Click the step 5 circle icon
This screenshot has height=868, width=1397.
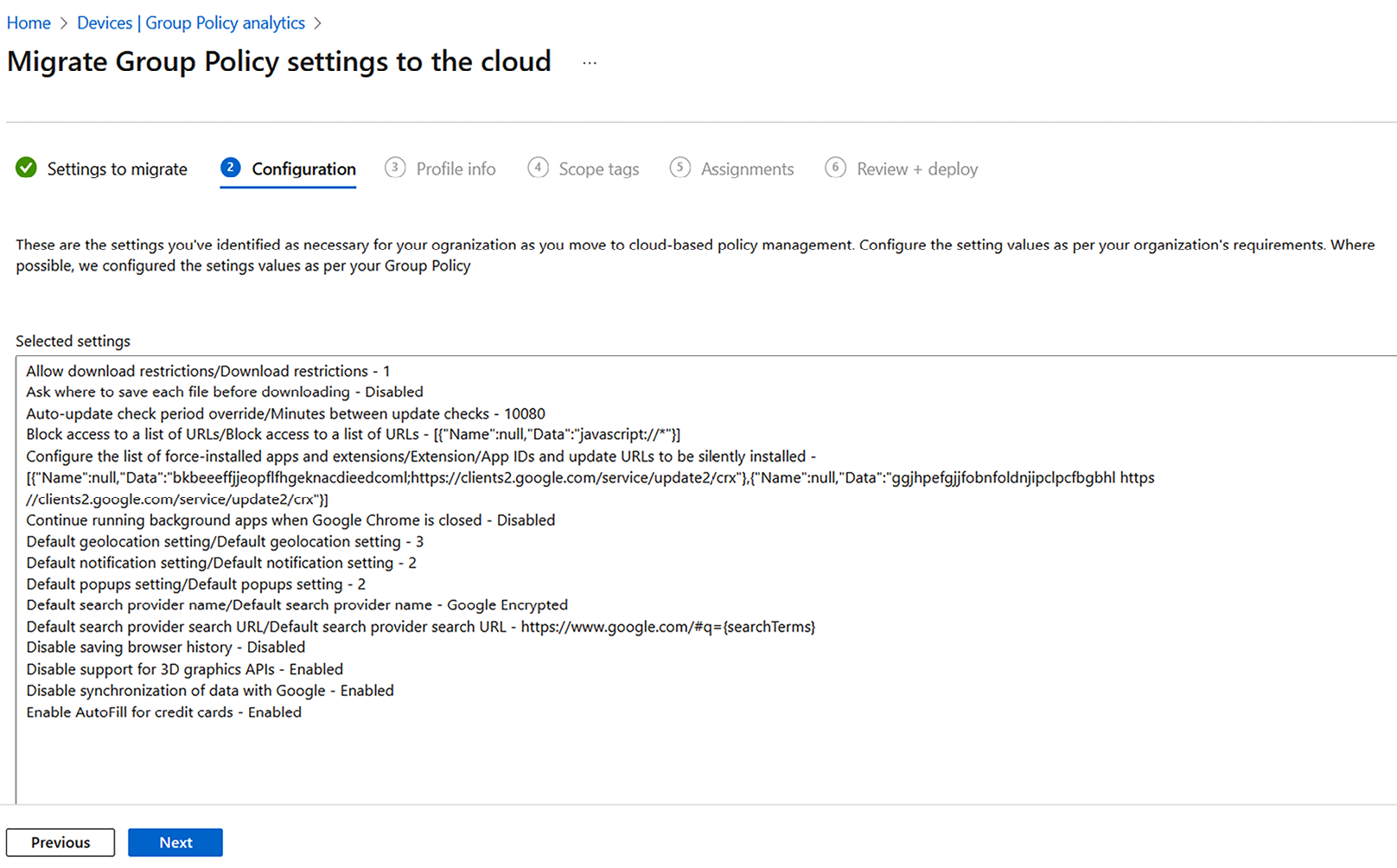680,168
